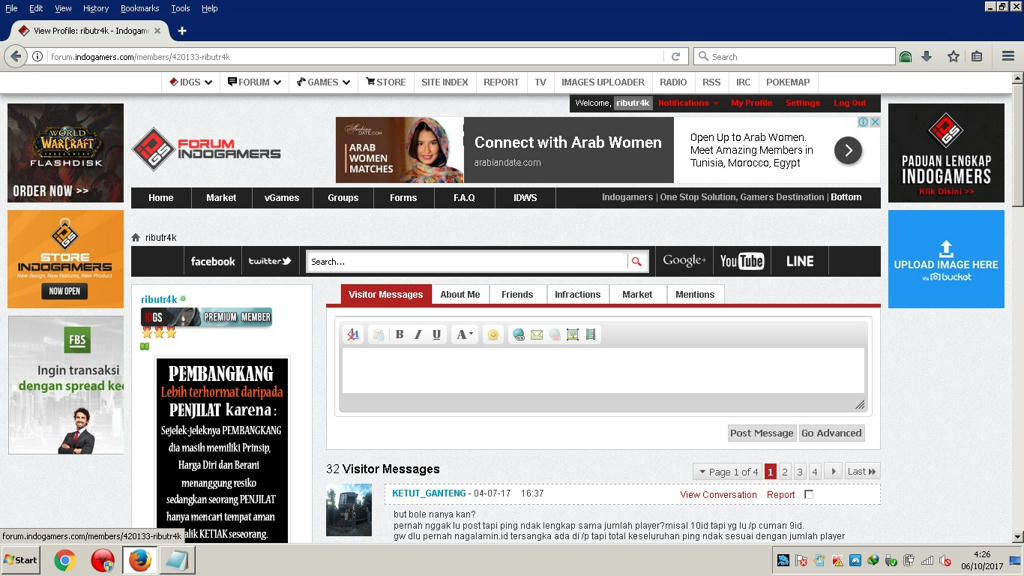Click the Remove Text Formatting icon in editor
The height and width of the screenshot is (576, 1024).
tap(353, 334)
